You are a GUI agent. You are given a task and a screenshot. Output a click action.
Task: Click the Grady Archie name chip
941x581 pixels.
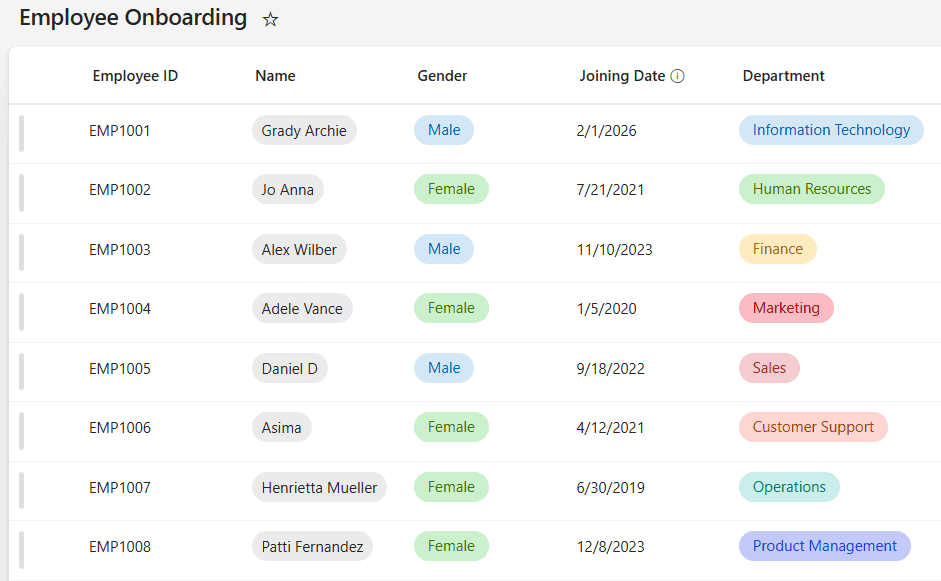[x=304, y=130]
